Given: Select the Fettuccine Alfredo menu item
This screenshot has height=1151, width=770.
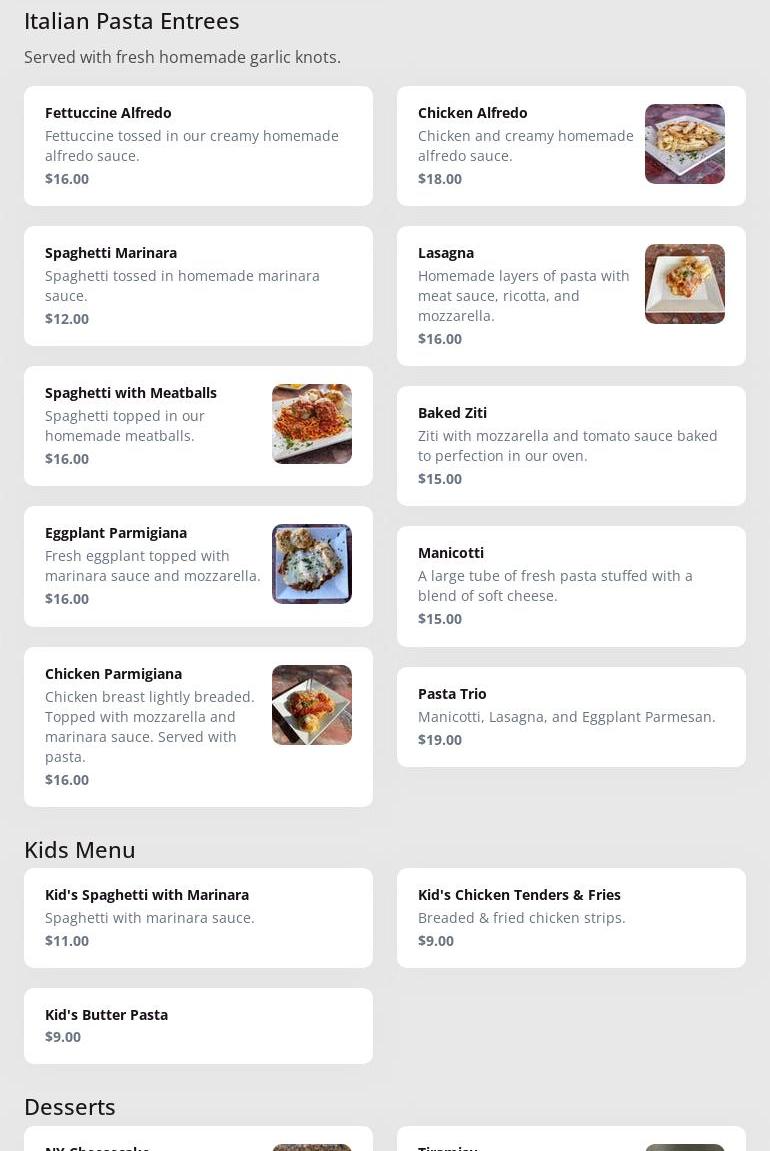Looking at the screenshot, I should (x=198, y=146).
